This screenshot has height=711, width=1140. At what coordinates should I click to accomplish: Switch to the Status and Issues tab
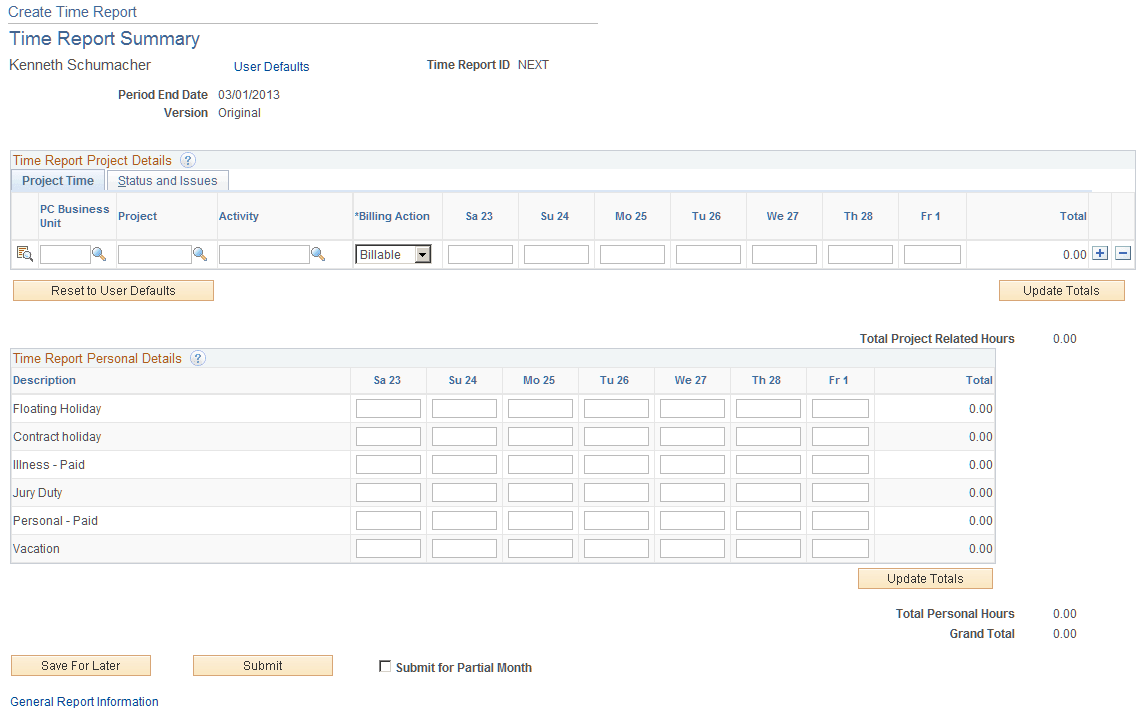tap(167, 181)
